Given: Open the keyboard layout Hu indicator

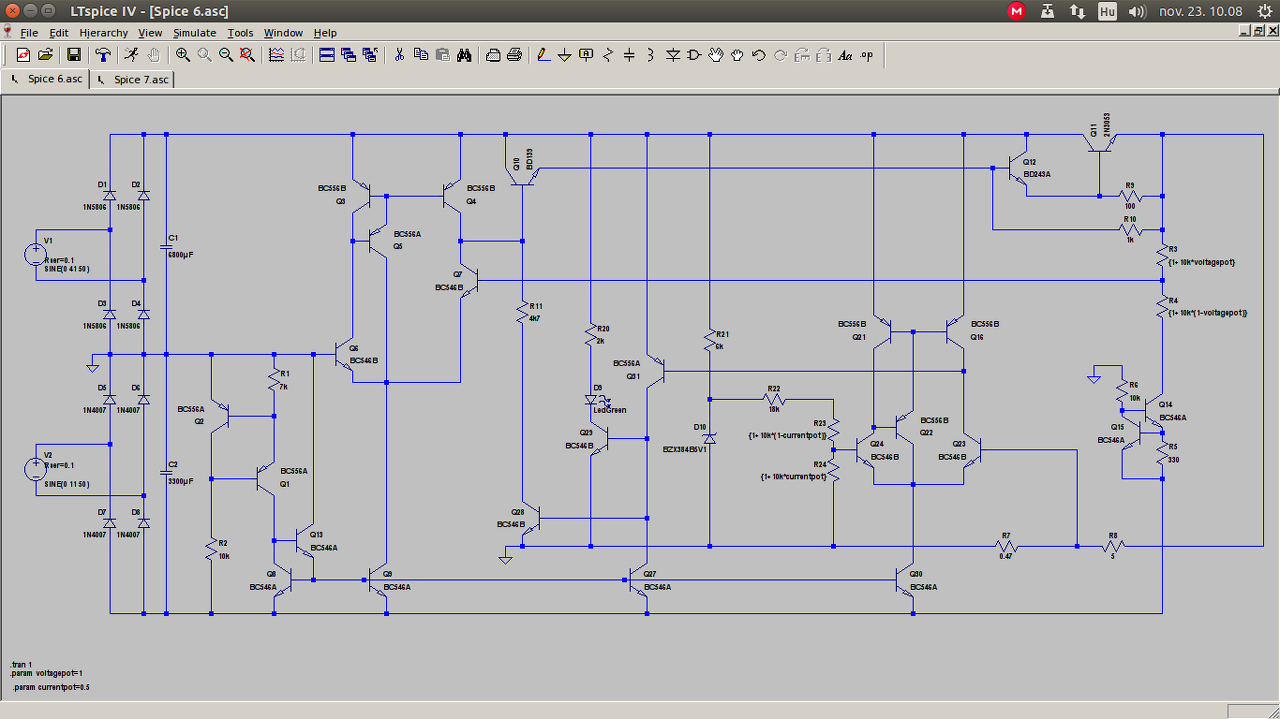Looking at the screenshot, I should coord(1107,11).
